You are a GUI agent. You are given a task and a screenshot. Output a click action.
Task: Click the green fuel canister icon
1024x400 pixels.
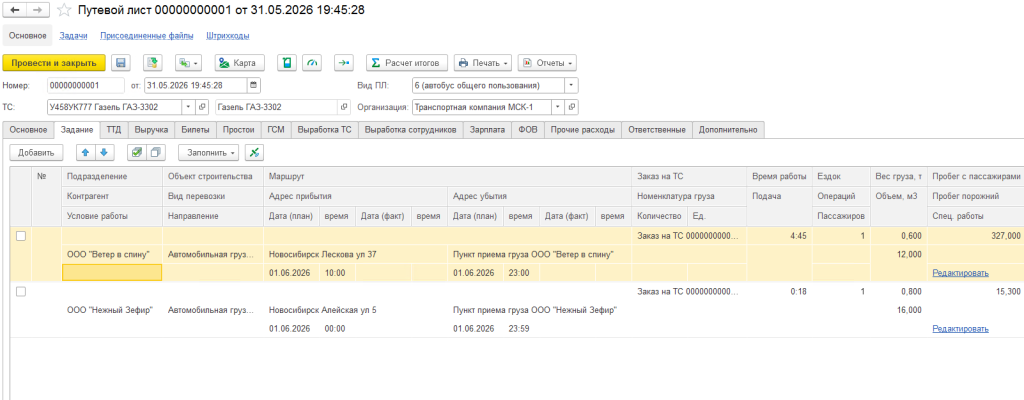[287, 63]
